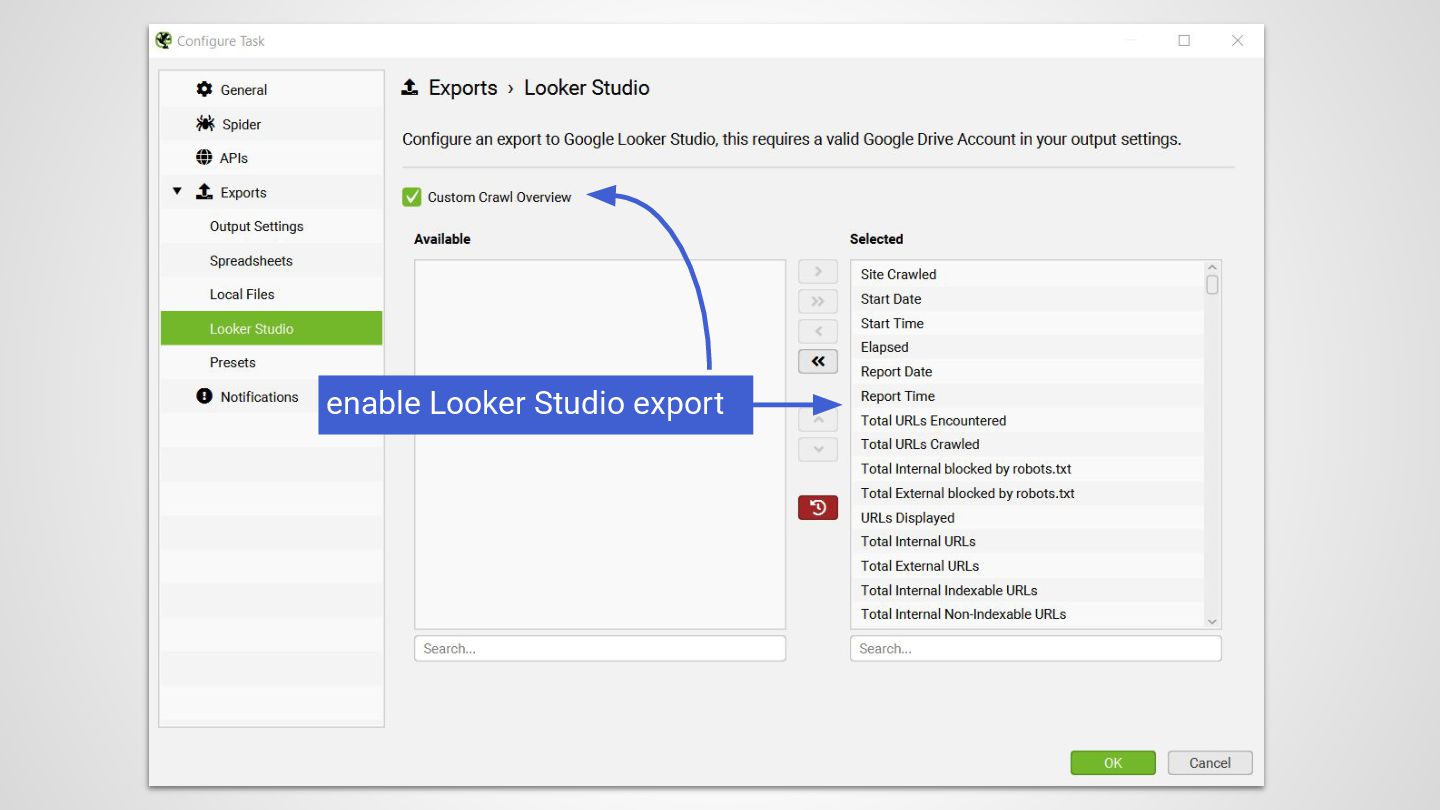Image resolution: width=1440 pixels, height=810 pixels.
Task: Click the Exports breadcrumb in header
Action: [463, 88]
